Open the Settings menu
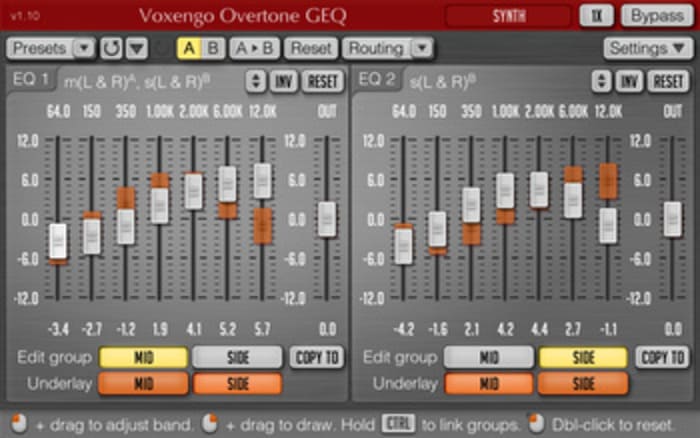 [648, 48]
